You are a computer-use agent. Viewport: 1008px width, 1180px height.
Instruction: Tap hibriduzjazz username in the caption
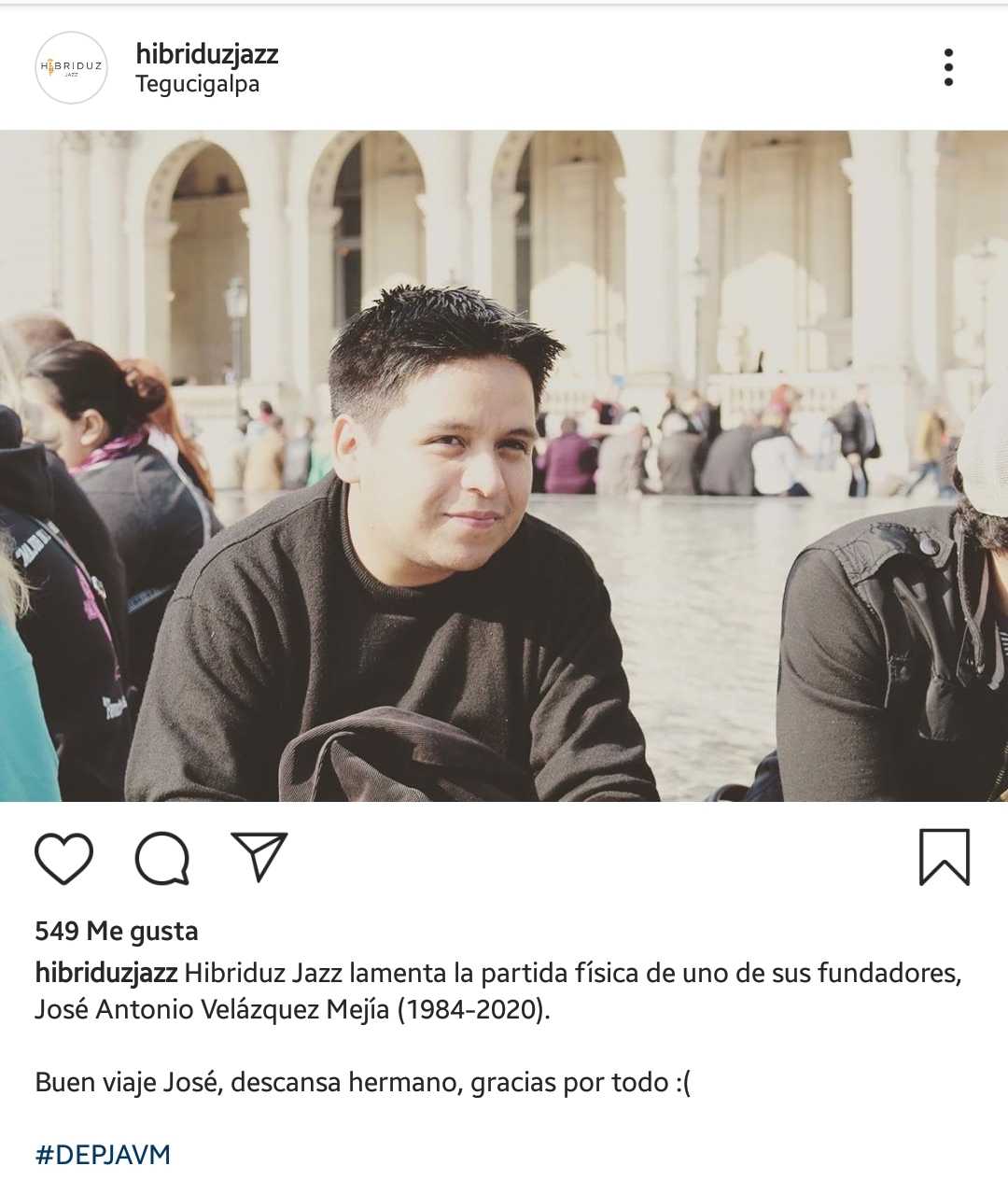pyautogui.click(x=105, y=973)
